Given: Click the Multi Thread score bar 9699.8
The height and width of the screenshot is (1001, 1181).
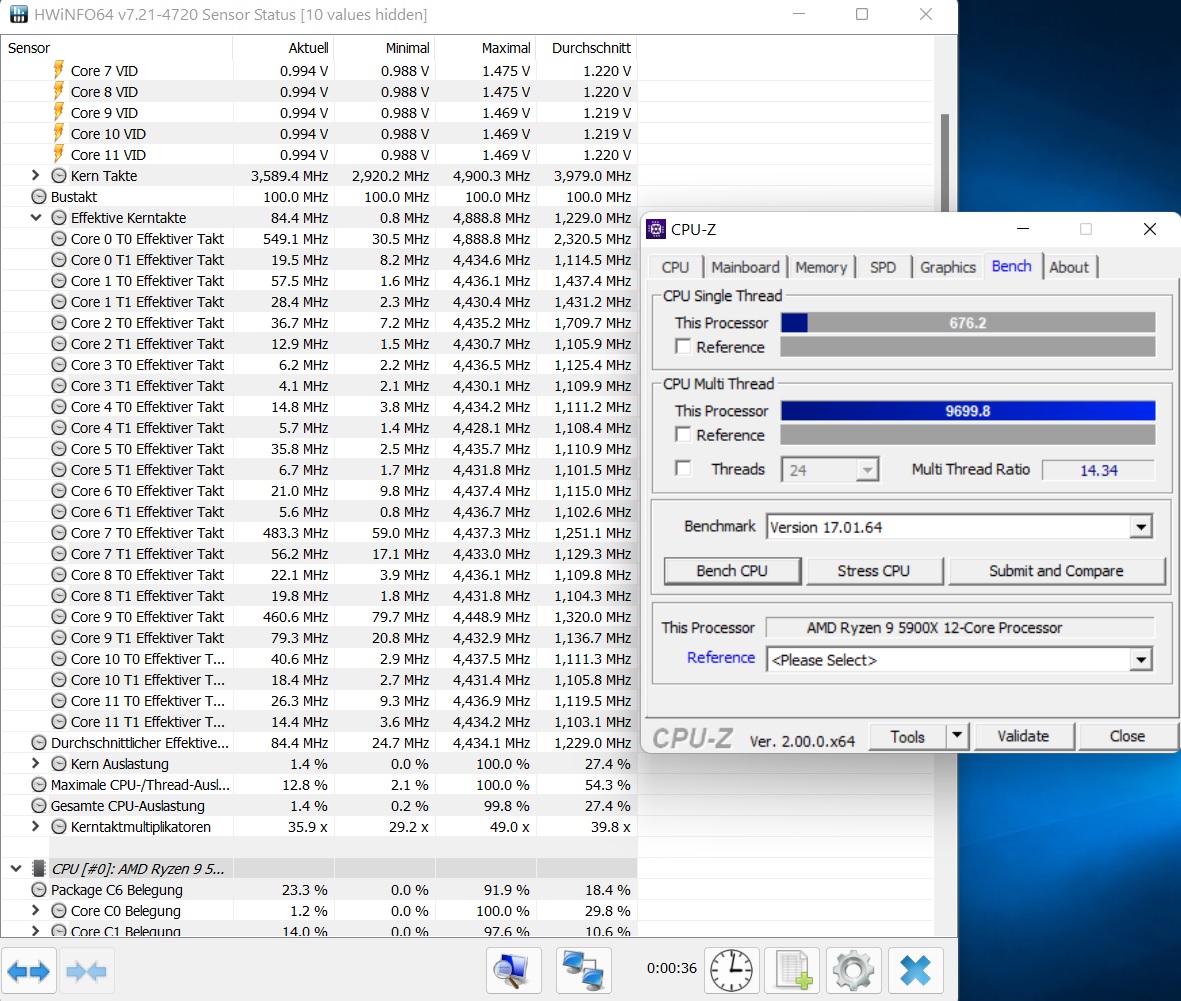Looking at the screenshot, I should [x=968, y=411].
